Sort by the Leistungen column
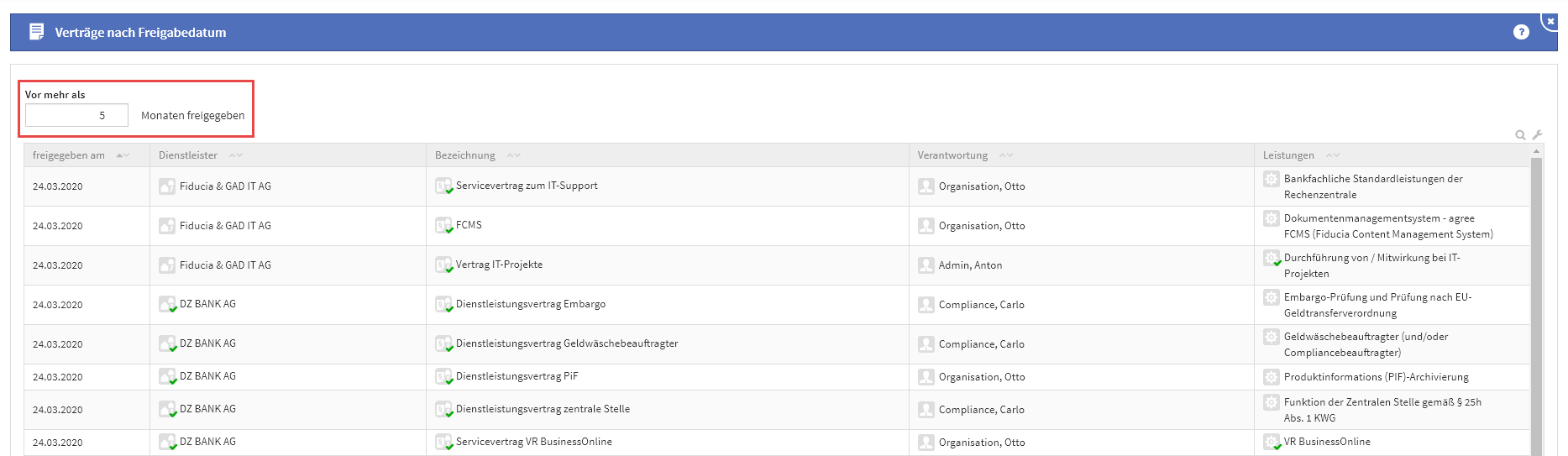Image resolution: width=1568 pixels, height=456 pixels. (1332, 155)
